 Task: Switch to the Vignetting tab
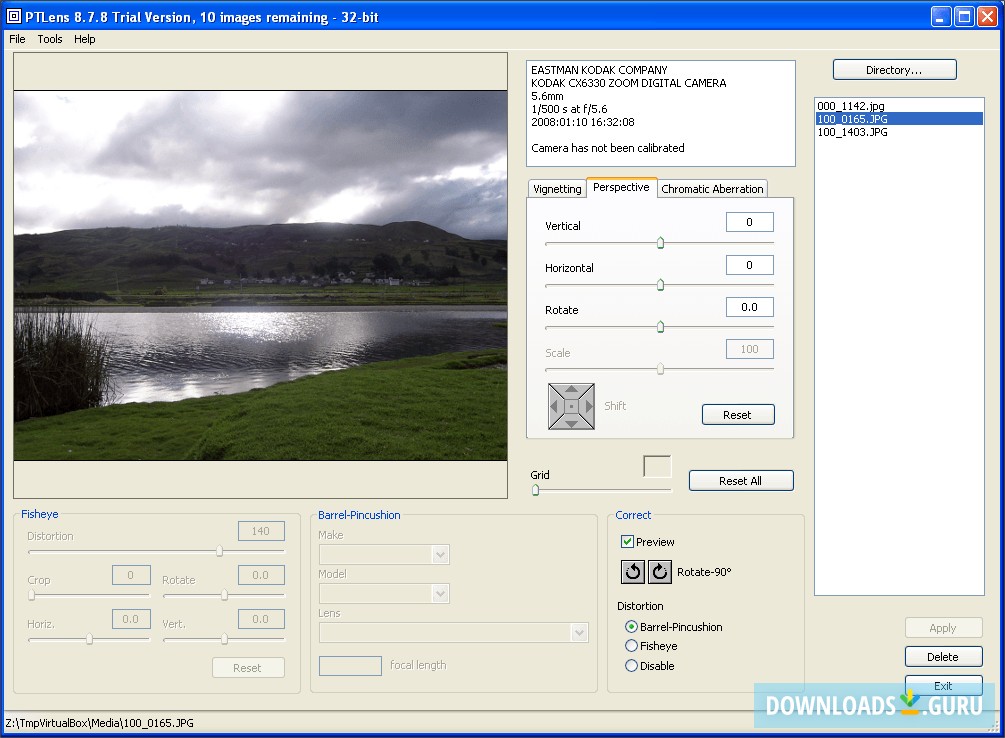point(557,189)
